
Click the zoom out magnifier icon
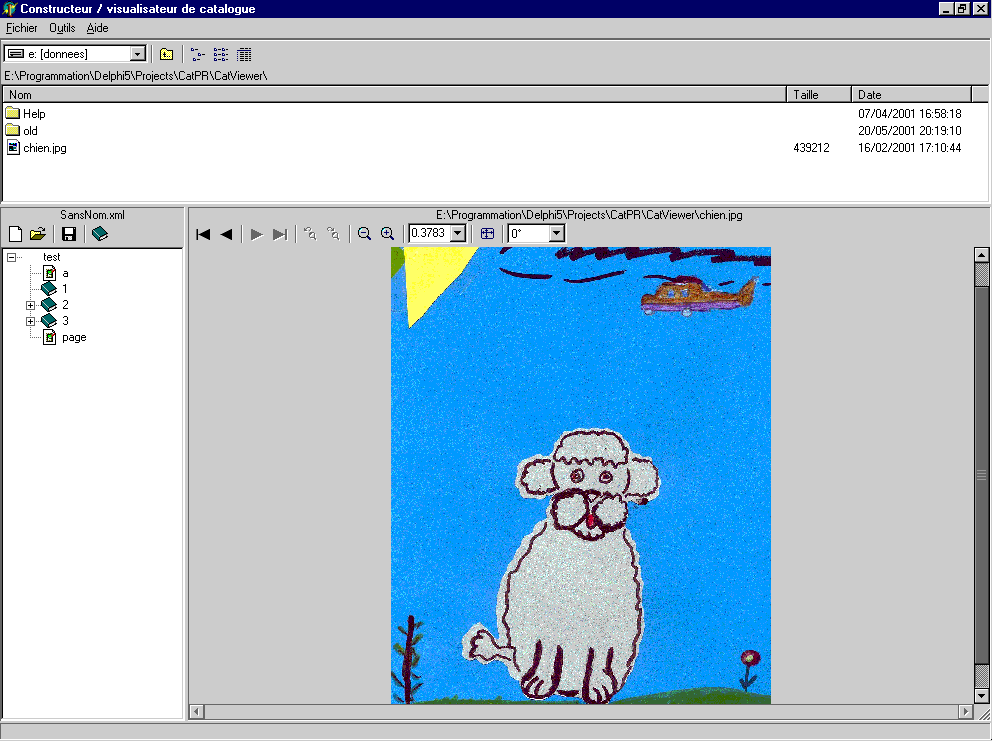(x=365, y=234)
